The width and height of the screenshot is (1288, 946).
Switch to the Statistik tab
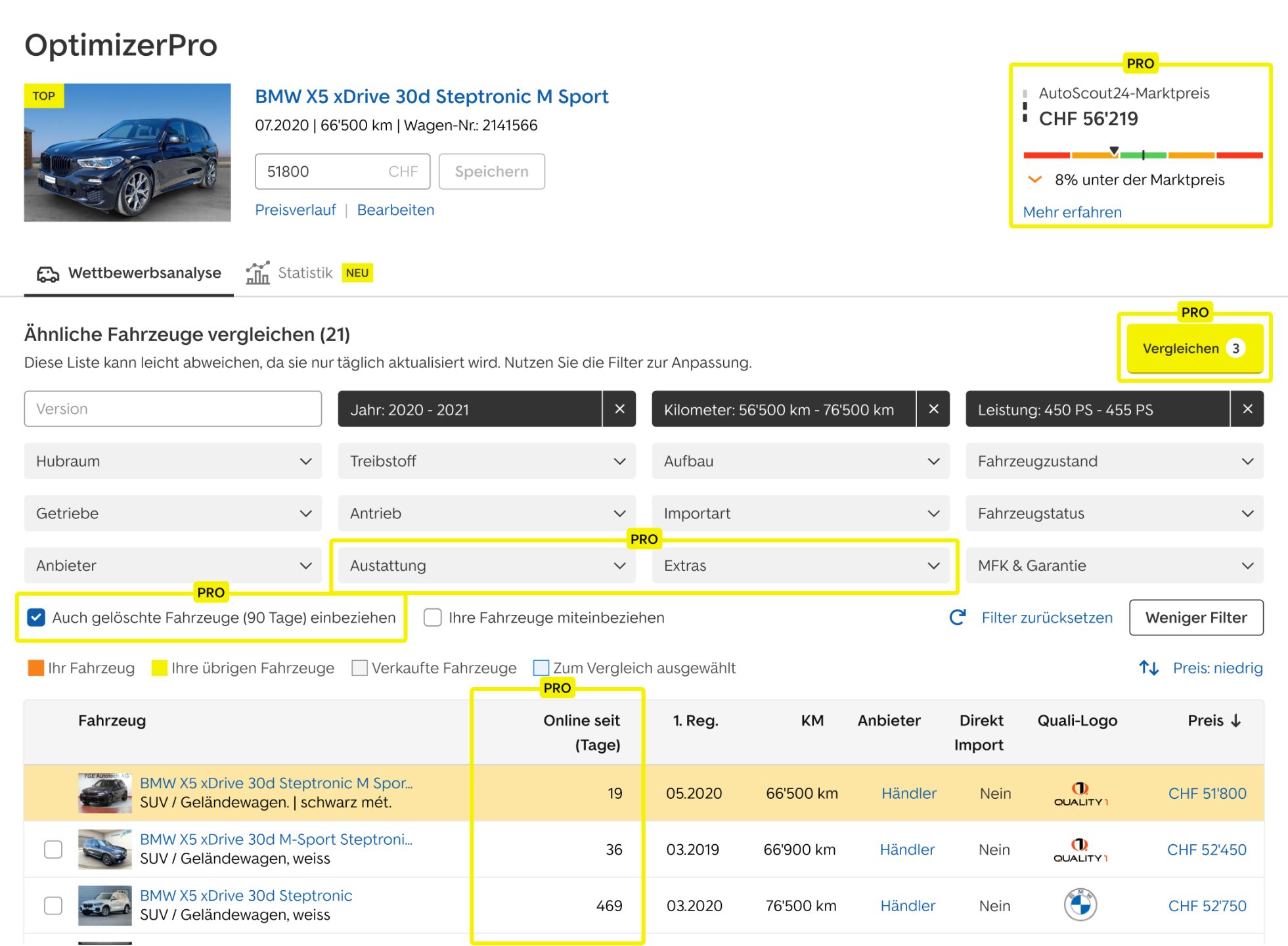click(309, 273)
